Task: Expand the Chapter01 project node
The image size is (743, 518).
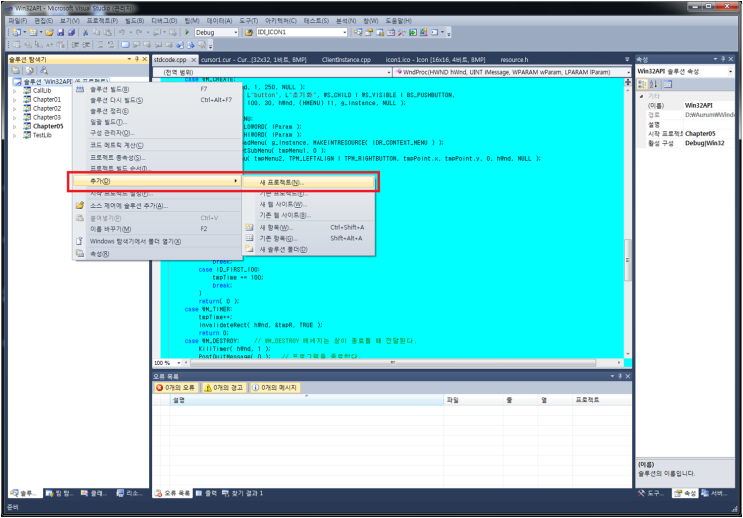Action: point(15,100)
